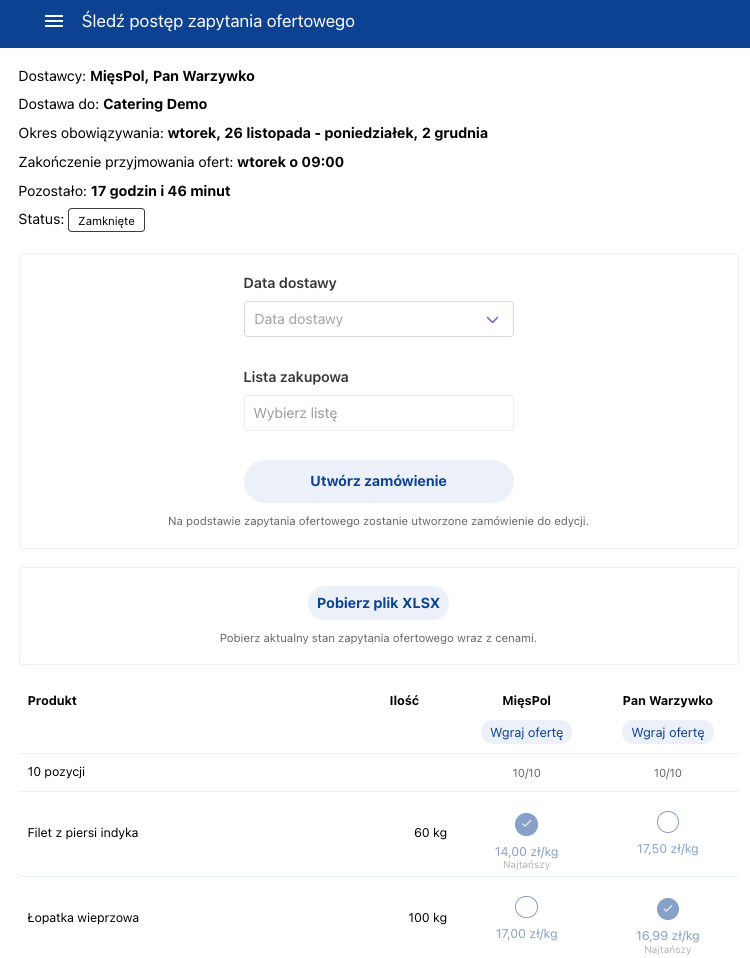Open the hamburger menu icon

[x=54, y=21]
